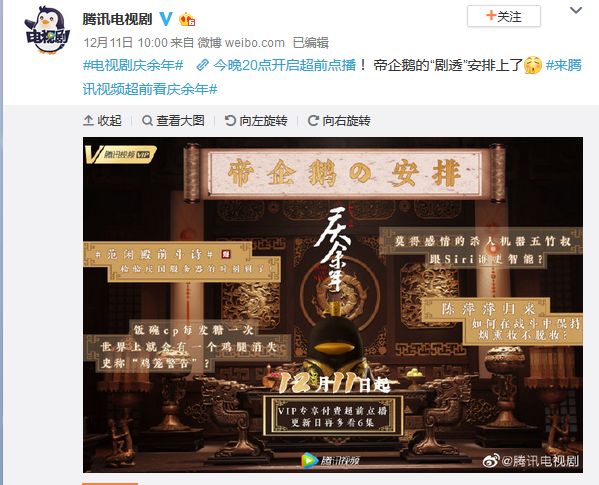
Task: Click the membership crown badge icon
Action: [187, 19]
